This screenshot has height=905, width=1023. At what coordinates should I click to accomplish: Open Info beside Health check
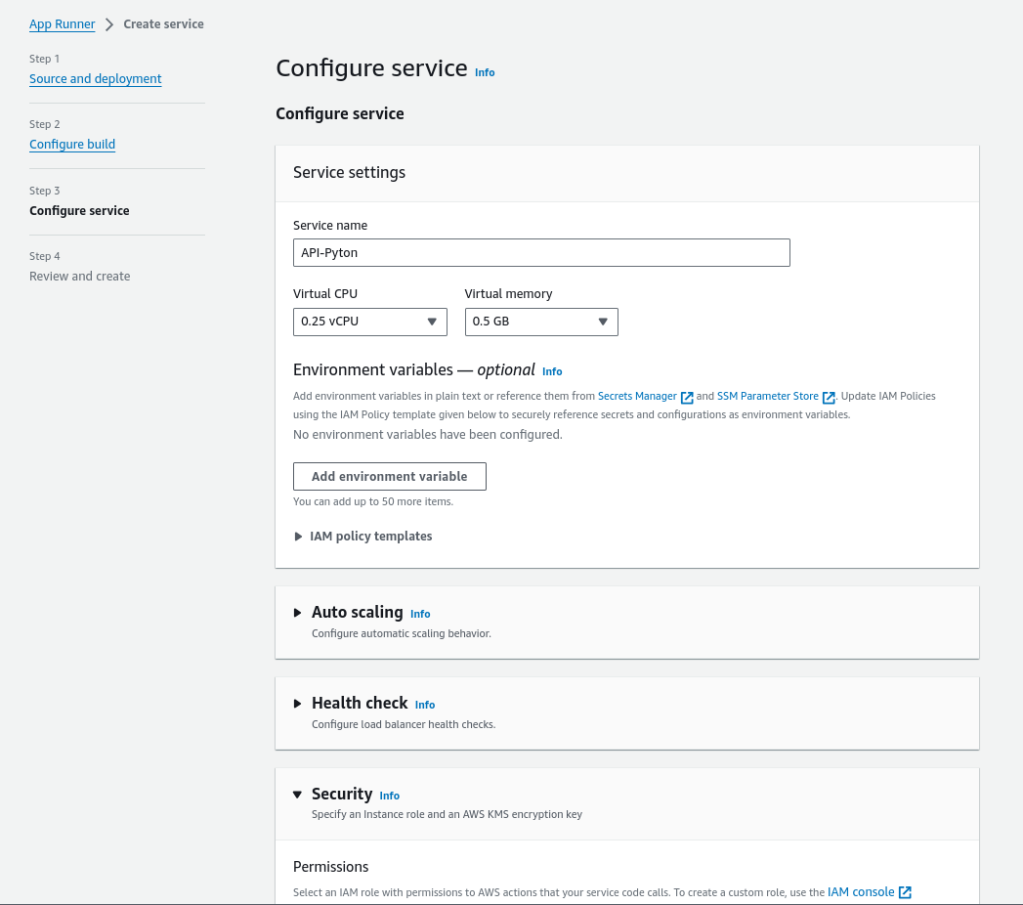click(425, 705)
